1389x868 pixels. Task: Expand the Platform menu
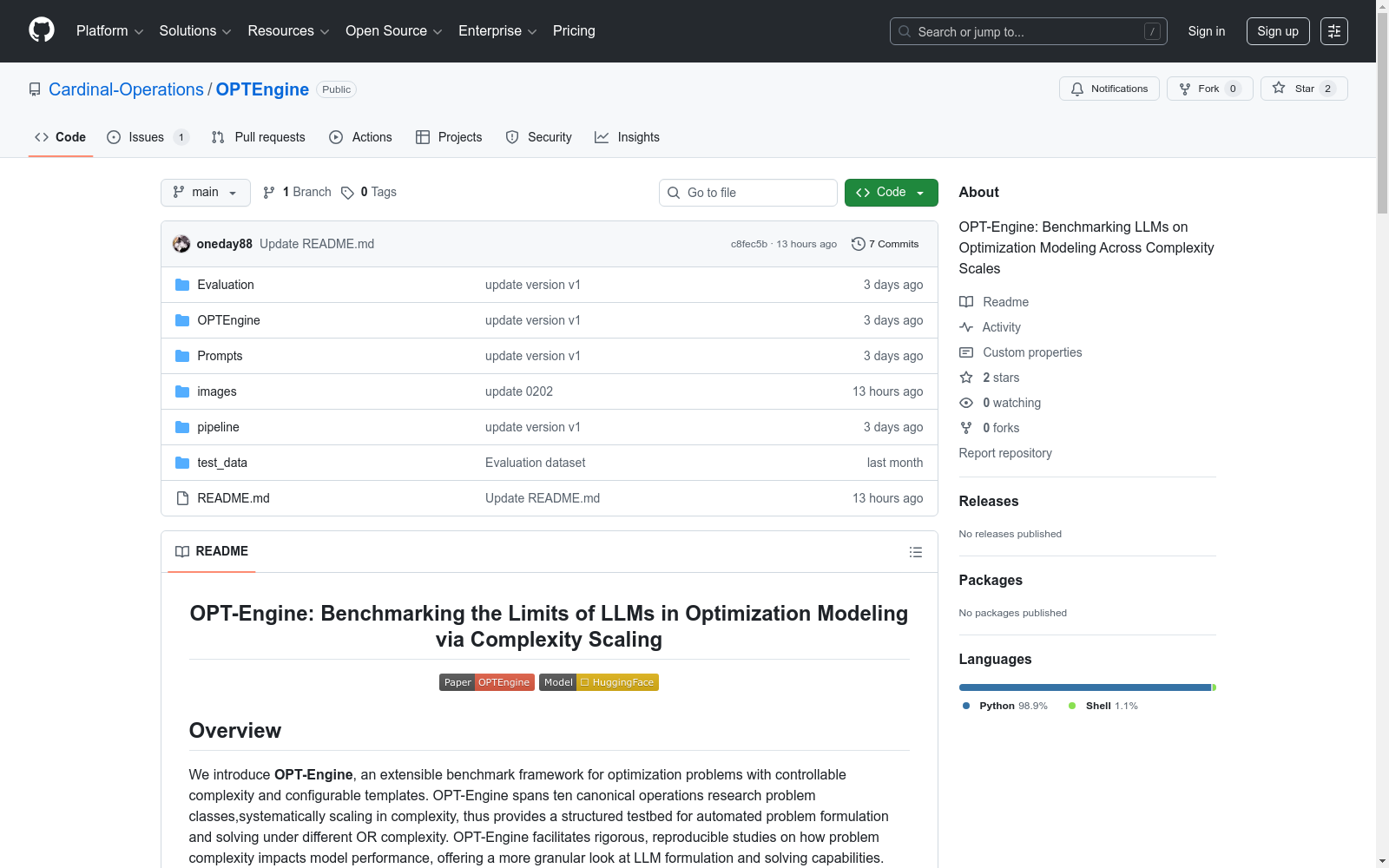point(110,31)
